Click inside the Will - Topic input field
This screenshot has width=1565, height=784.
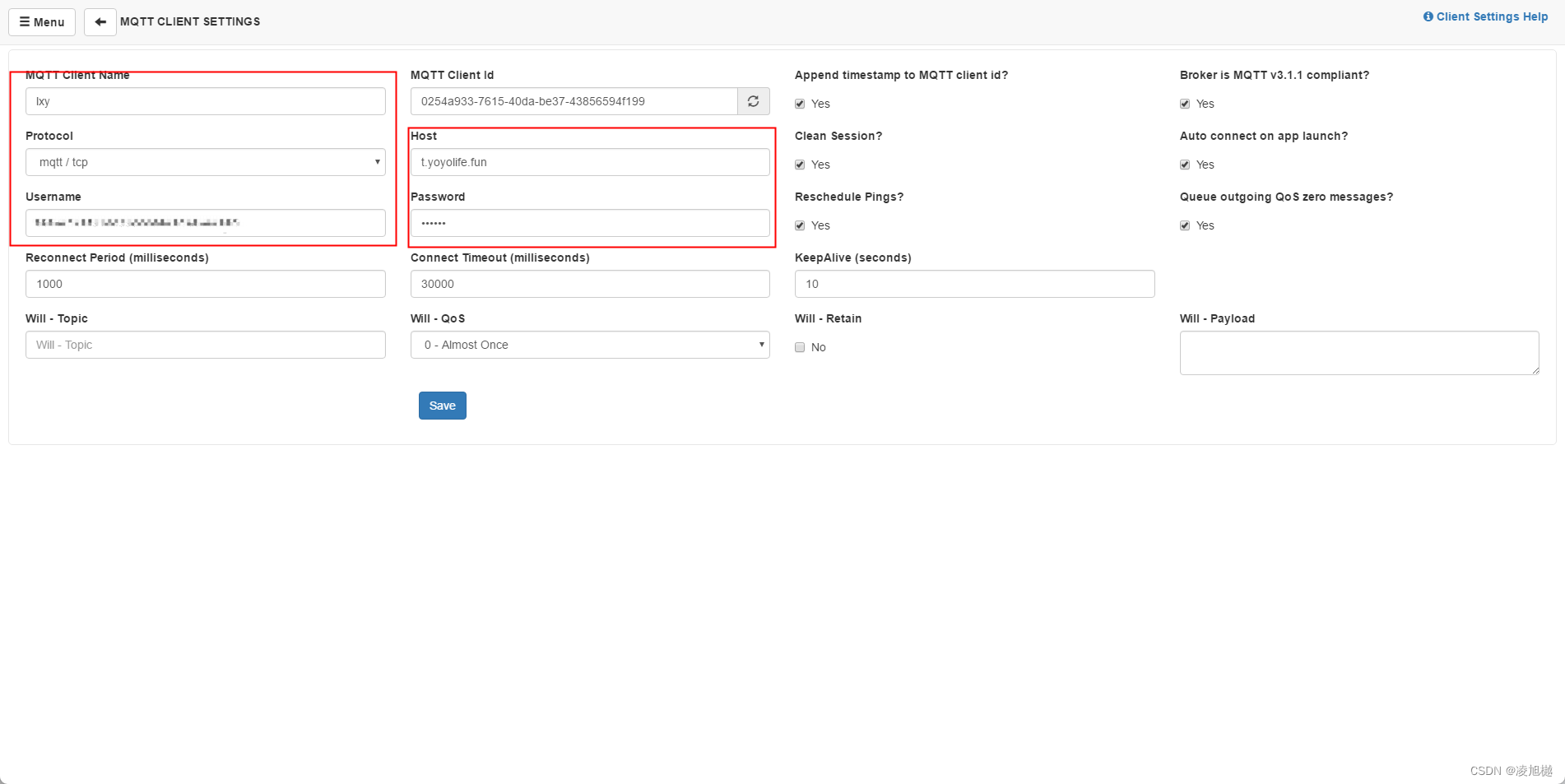click(x=205, y=345)
